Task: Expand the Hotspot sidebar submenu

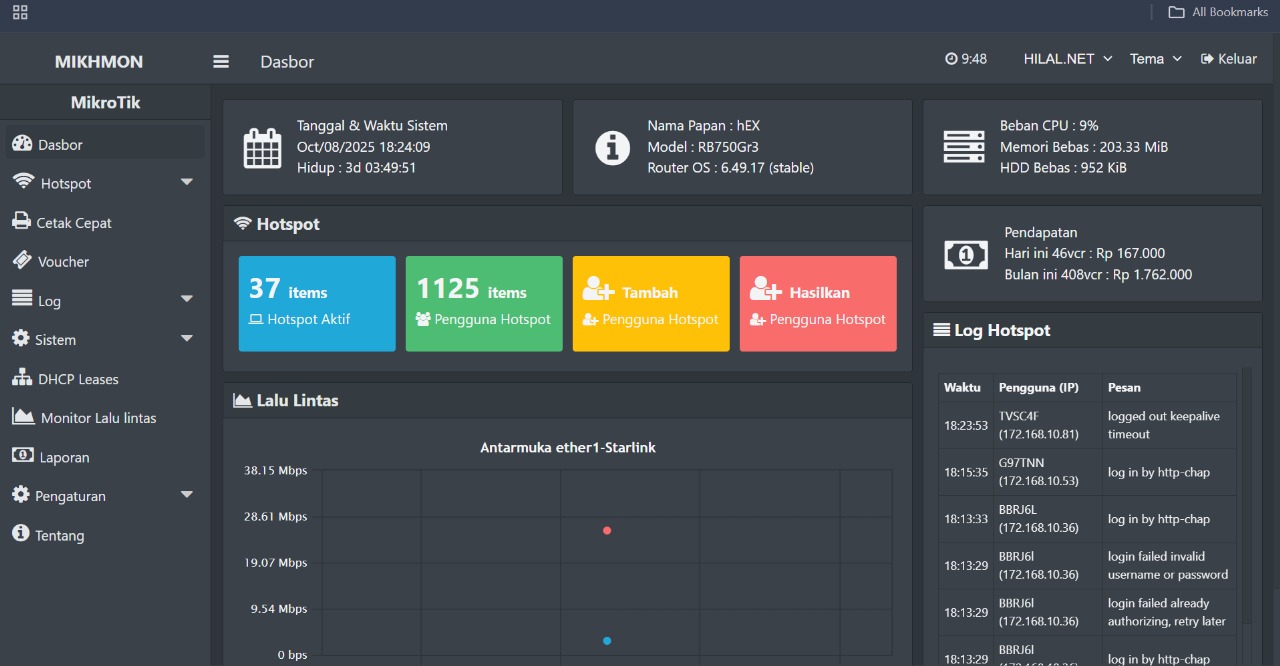Action: [186, 183]
